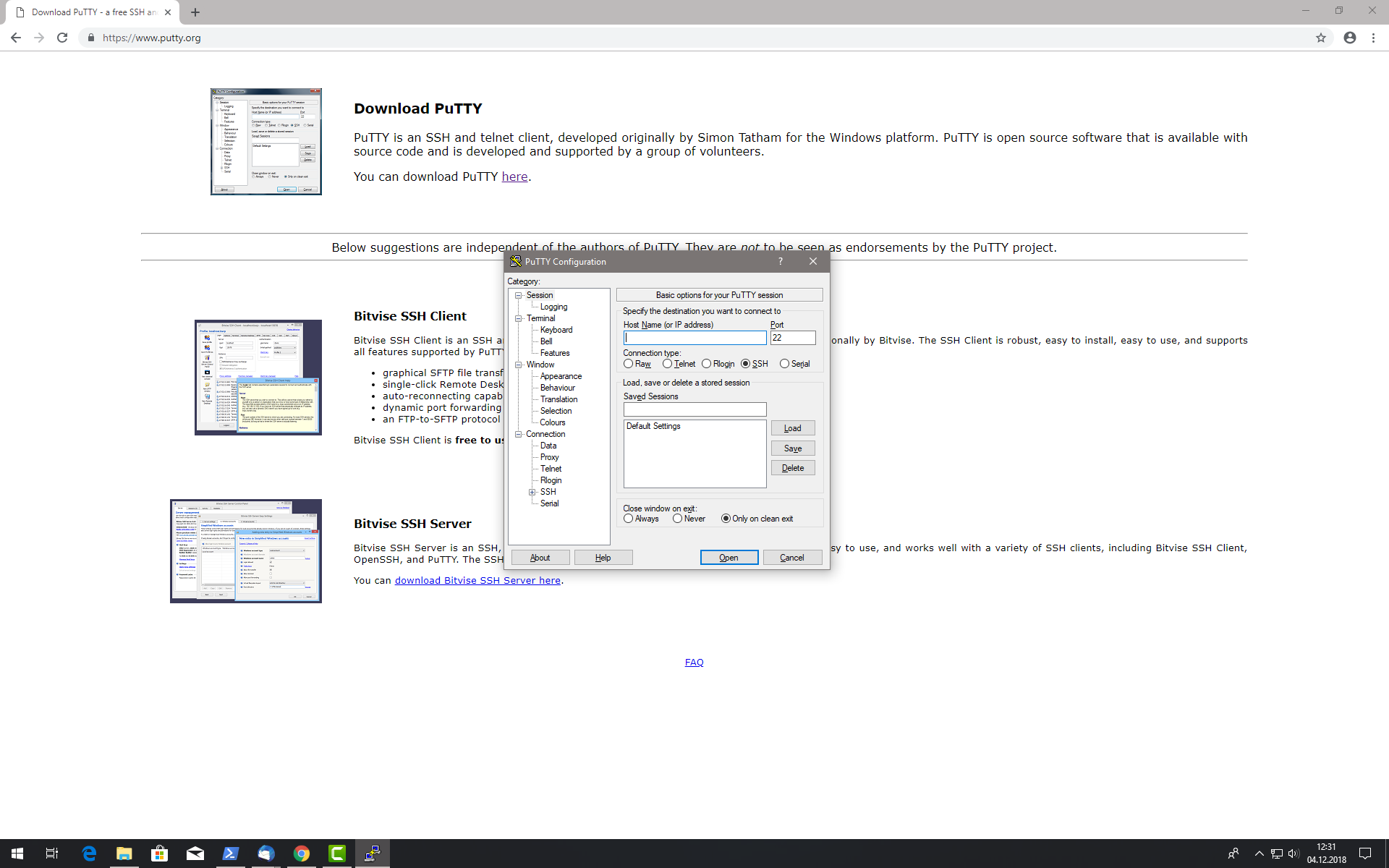Click the Host Name input field

point(695,338)
